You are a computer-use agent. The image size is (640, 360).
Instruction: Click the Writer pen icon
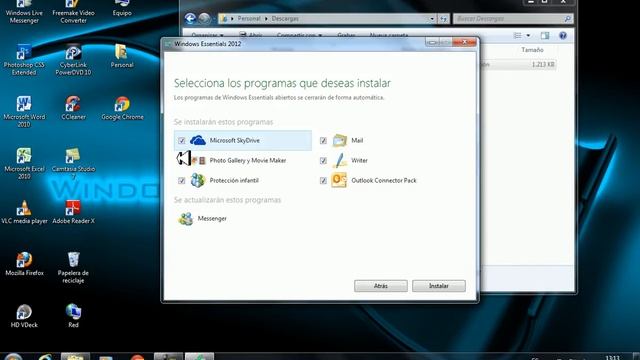tap(339, 160)
